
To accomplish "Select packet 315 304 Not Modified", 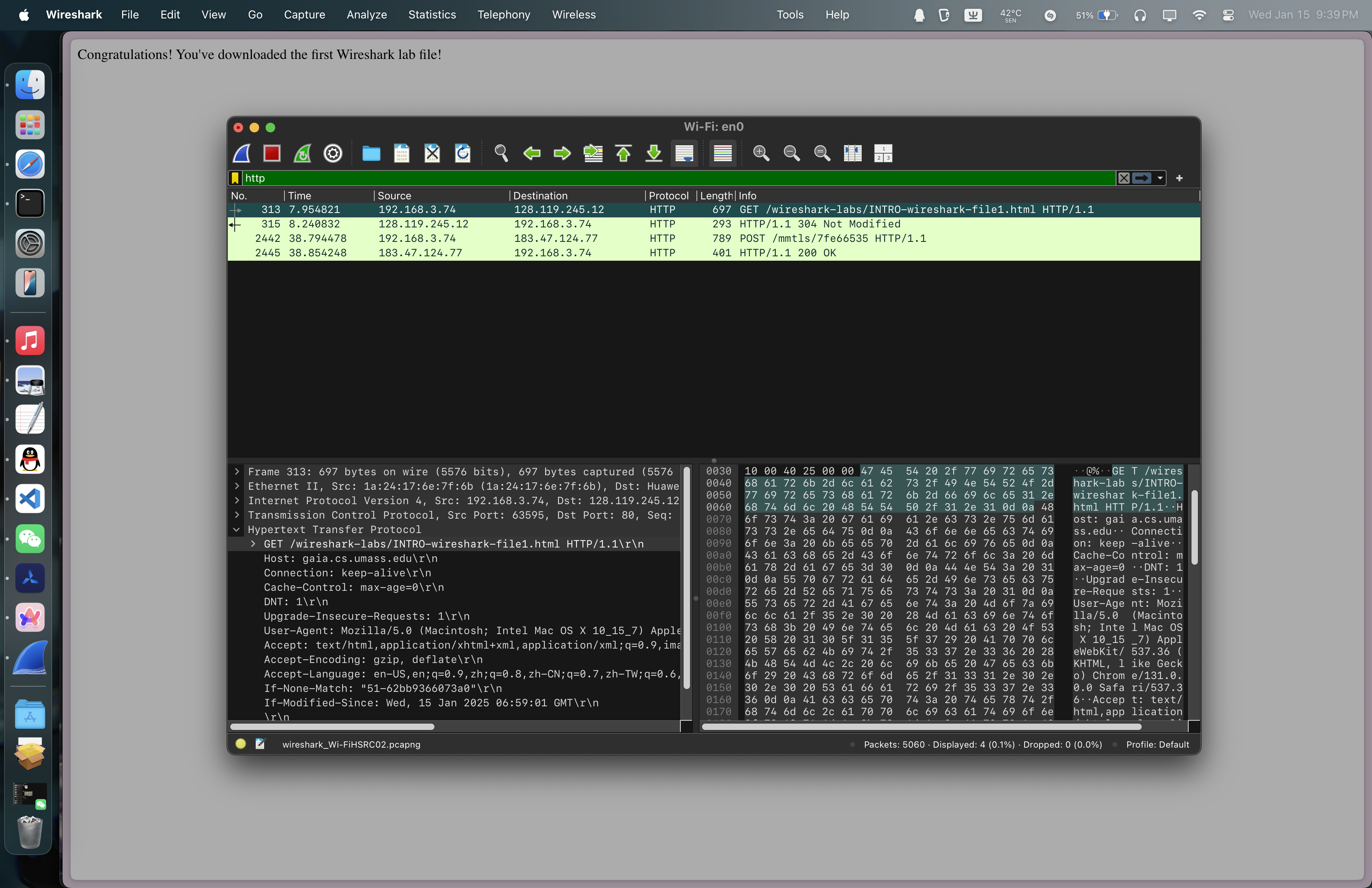I will coord(714,224).
